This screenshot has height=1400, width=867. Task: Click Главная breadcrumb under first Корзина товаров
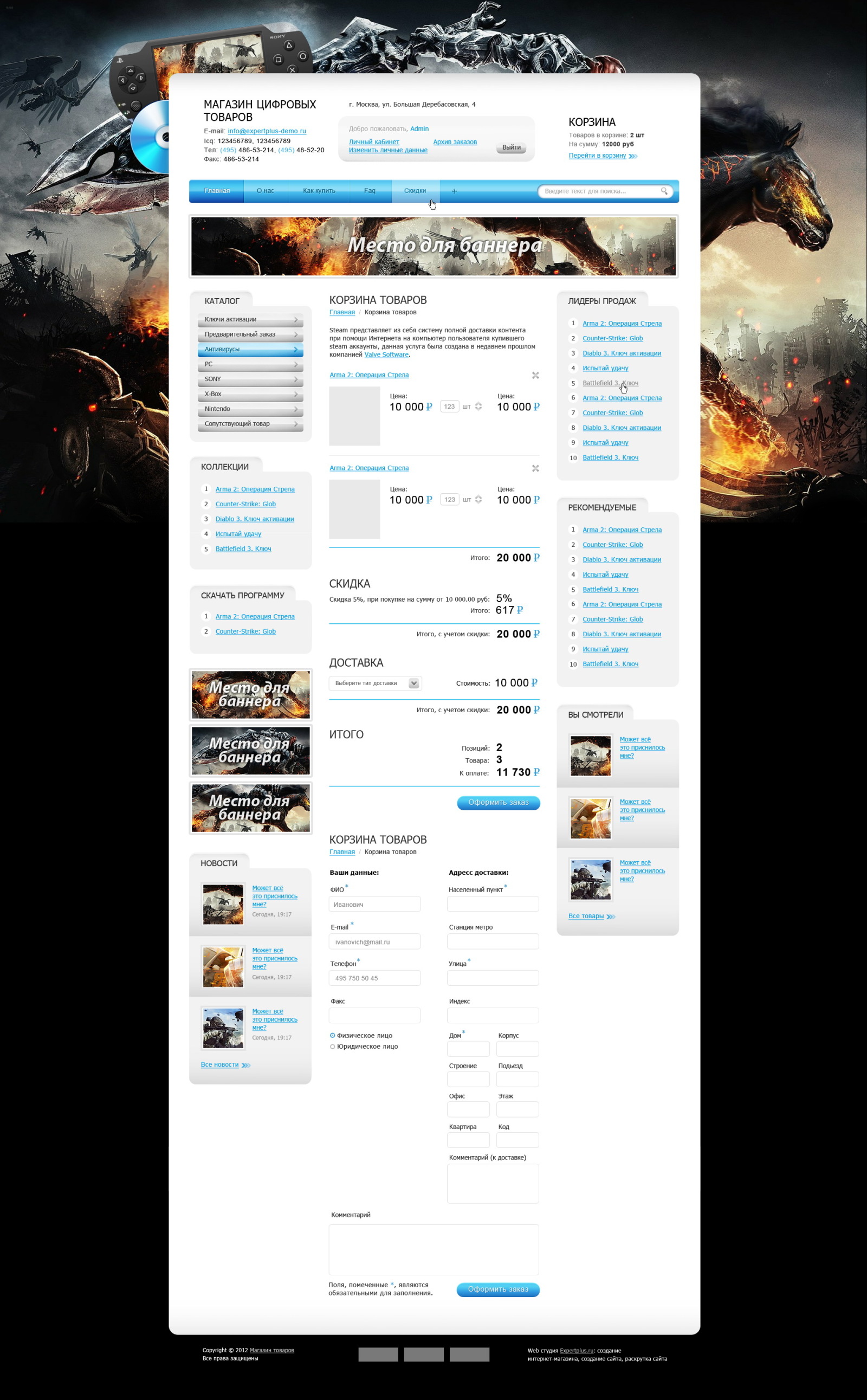click(x=342, y=312)
